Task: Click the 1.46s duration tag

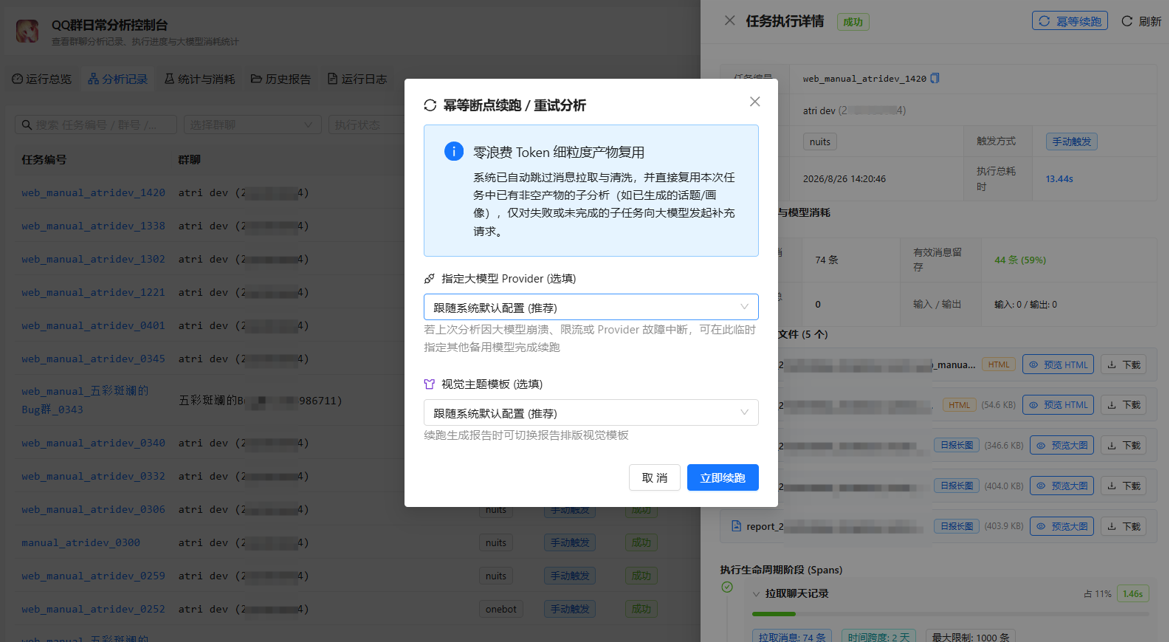Action: point(1132,594)
